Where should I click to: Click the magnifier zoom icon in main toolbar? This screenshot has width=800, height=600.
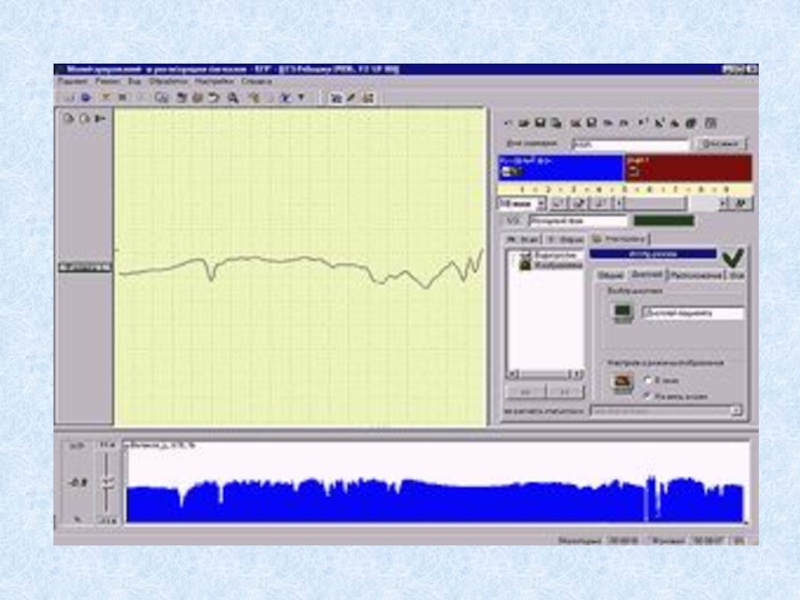pos(232,98)
